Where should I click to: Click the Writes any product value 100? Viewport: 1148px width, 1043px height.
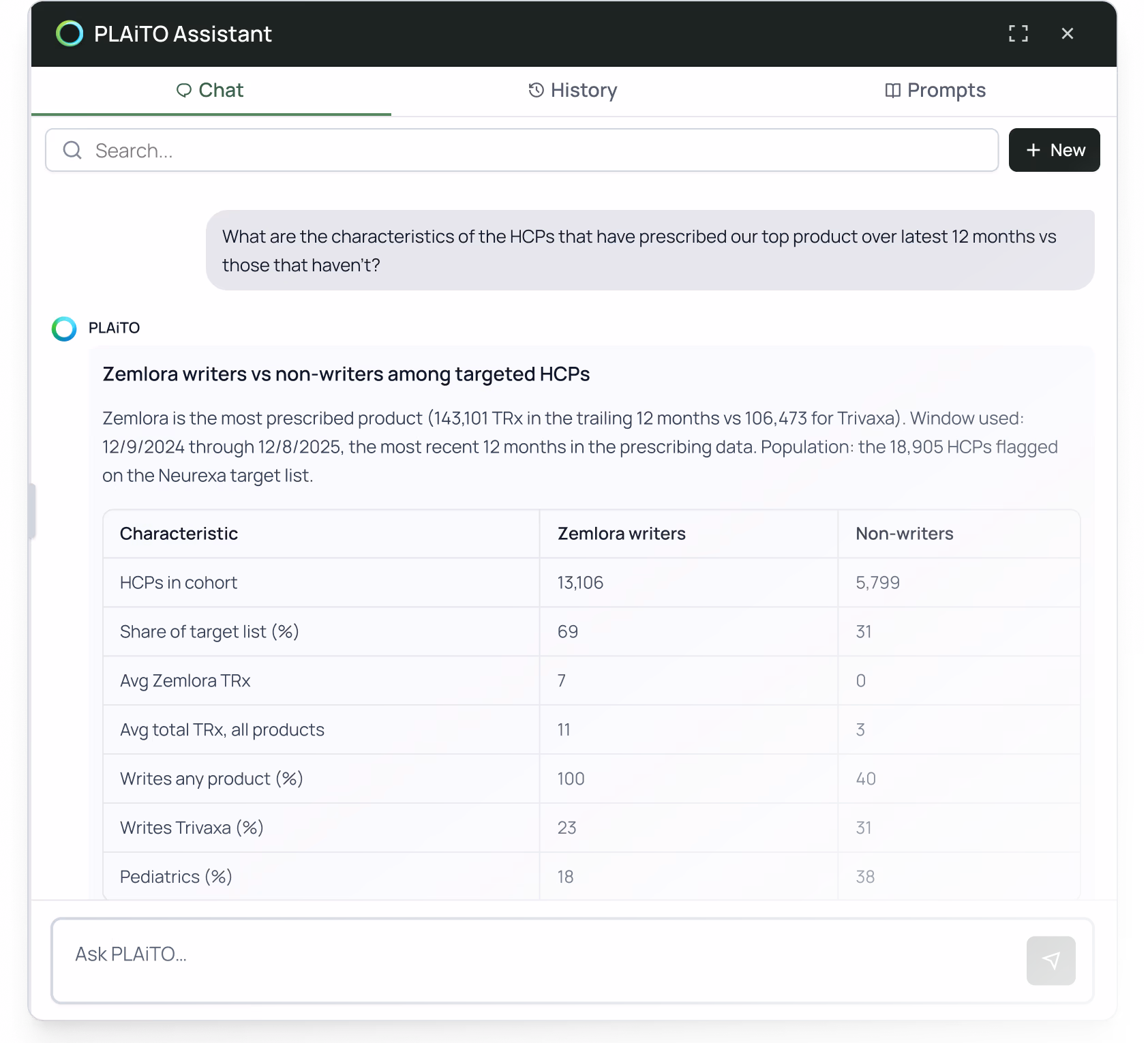click(x=571, y=779)
